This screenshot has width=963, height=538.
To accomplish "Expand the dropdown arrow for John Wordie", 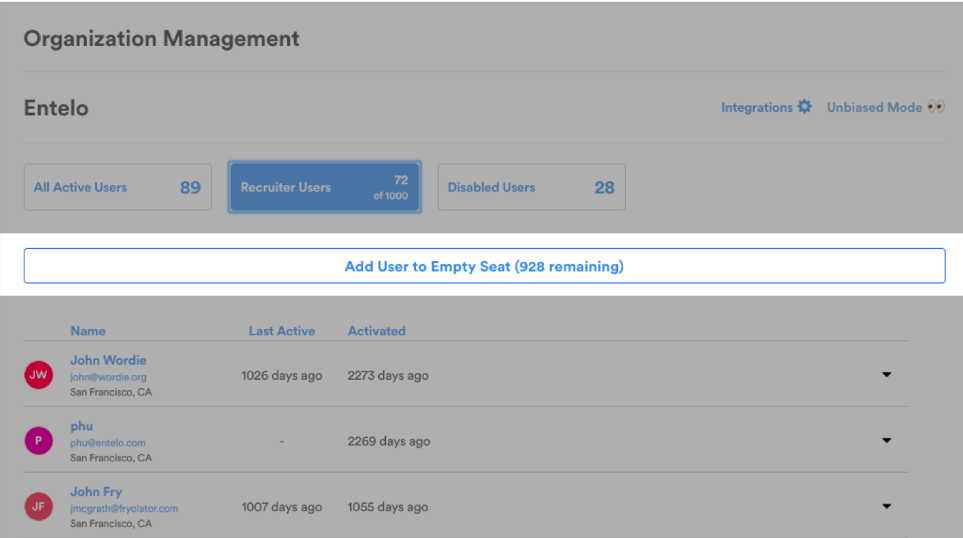I will pyautogui.click(x=886, y=375).
